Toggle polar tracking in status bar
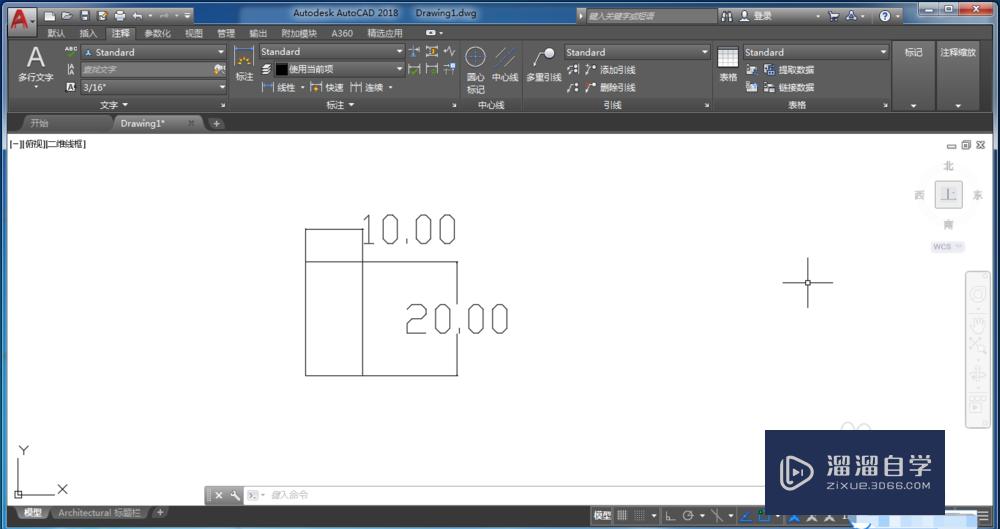The height and width of the screenshot is (529, 1000). pyautogui.click(x=688, y=515)
